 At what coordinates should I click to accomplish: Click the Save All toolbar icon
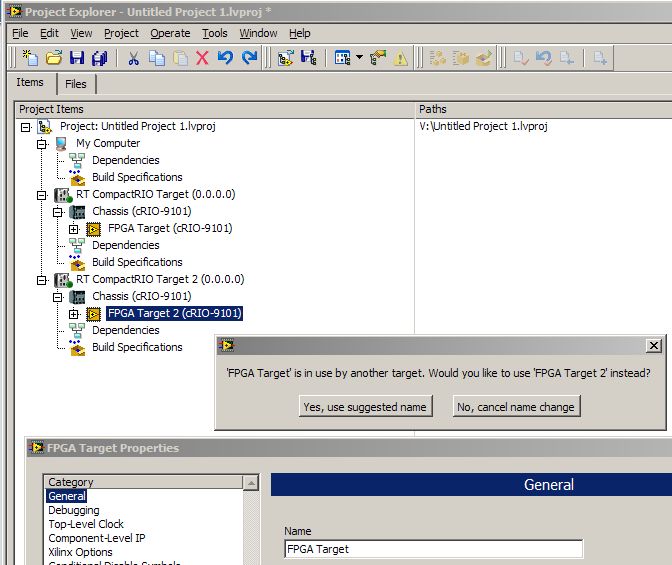tap(100, 57)
